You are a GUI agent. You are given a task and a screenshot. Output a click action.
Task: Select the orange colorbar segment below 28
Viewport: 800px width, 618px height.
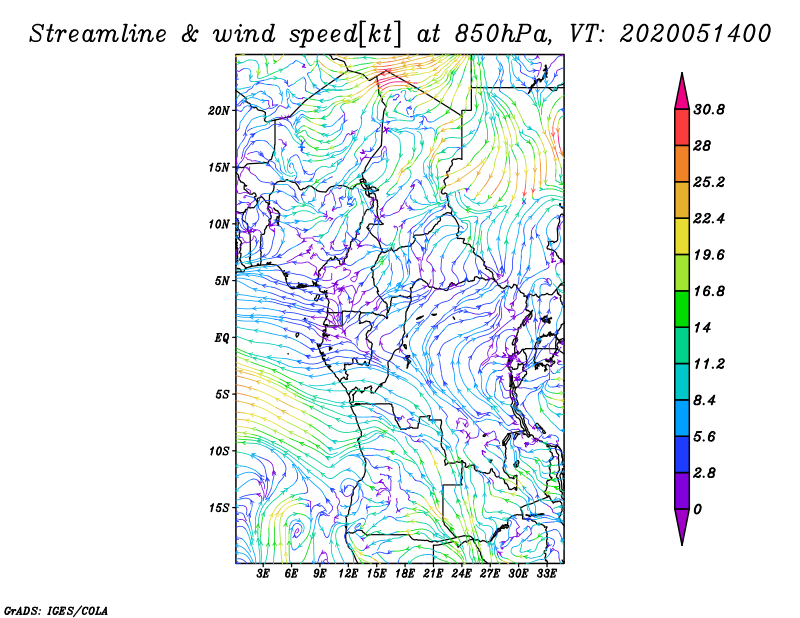(x=682, y=164)
